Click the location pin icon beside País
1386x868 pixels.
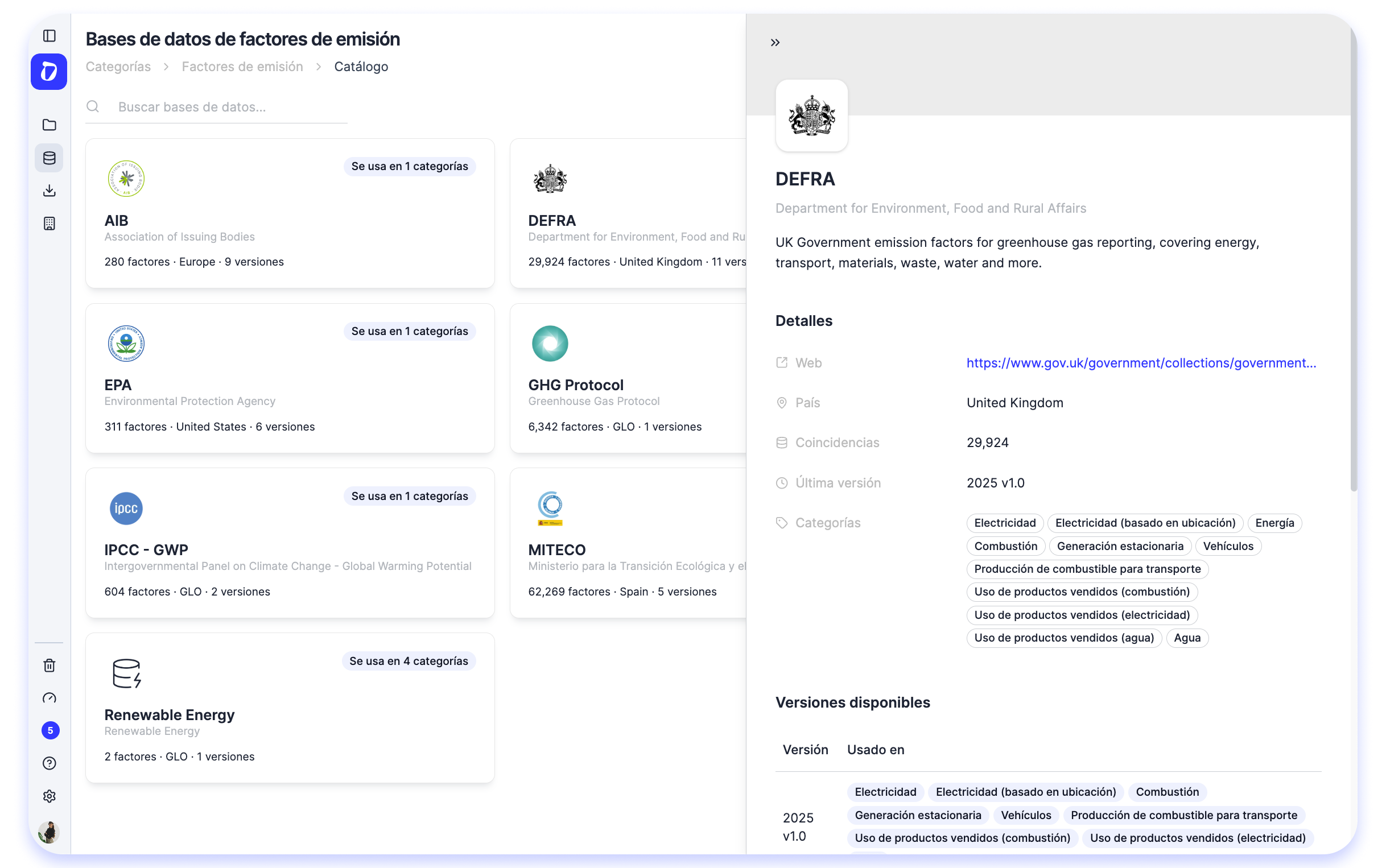781,403
